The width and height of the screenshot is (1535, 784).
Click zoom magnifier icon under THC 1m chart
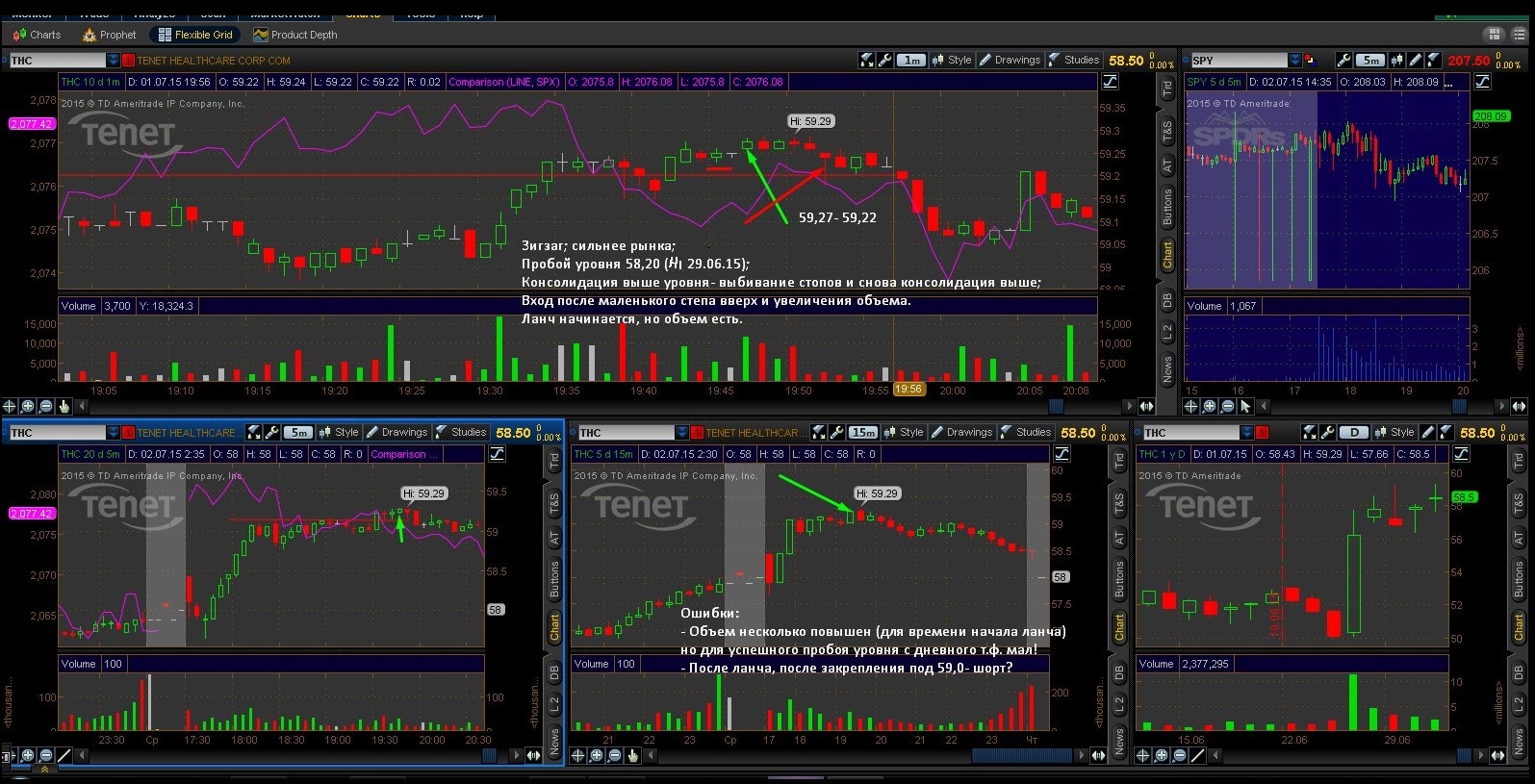pos(27,406)
